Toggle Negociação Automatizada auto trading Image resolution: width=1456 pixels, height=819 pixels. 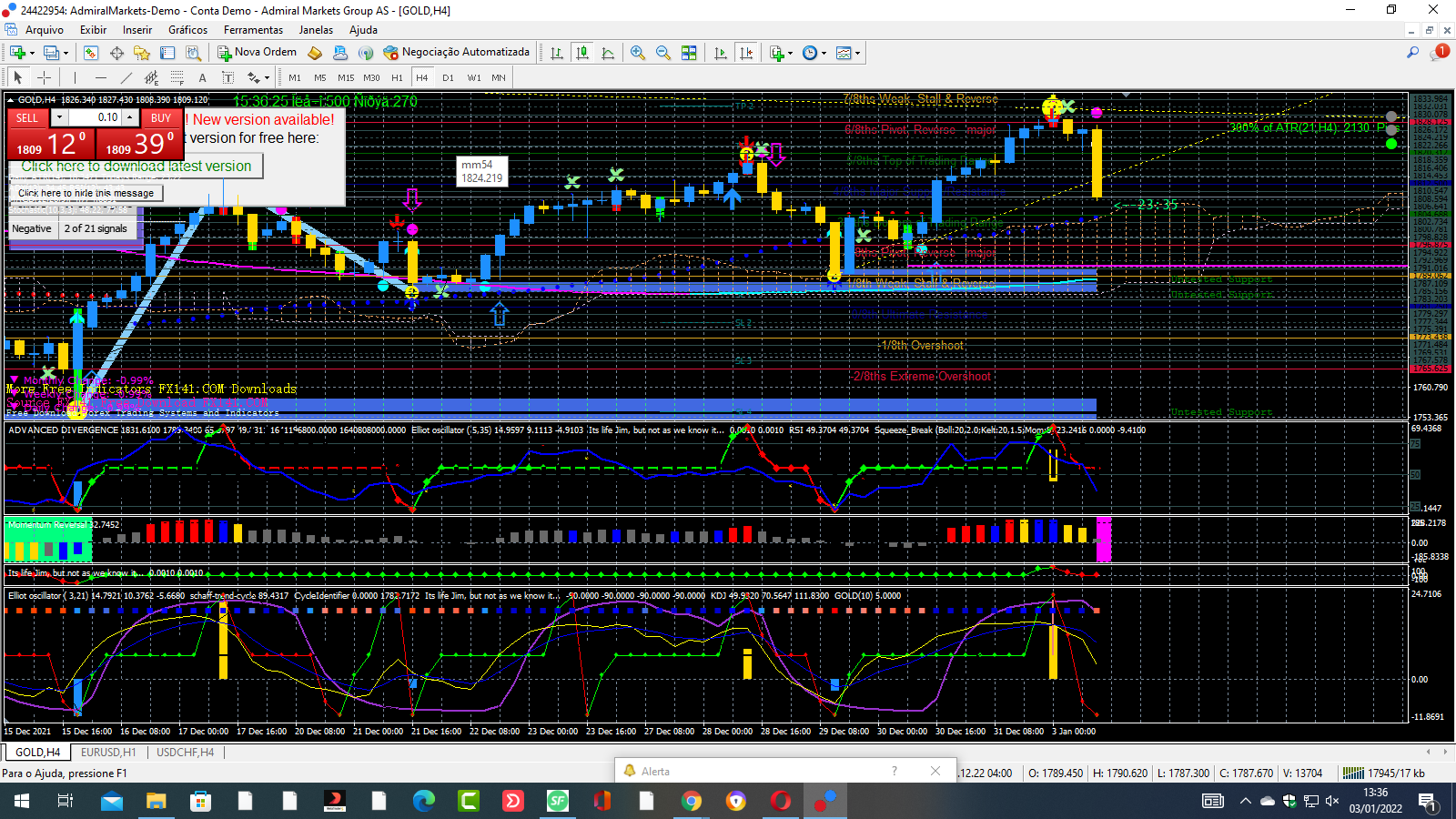(x=457, y=53)
